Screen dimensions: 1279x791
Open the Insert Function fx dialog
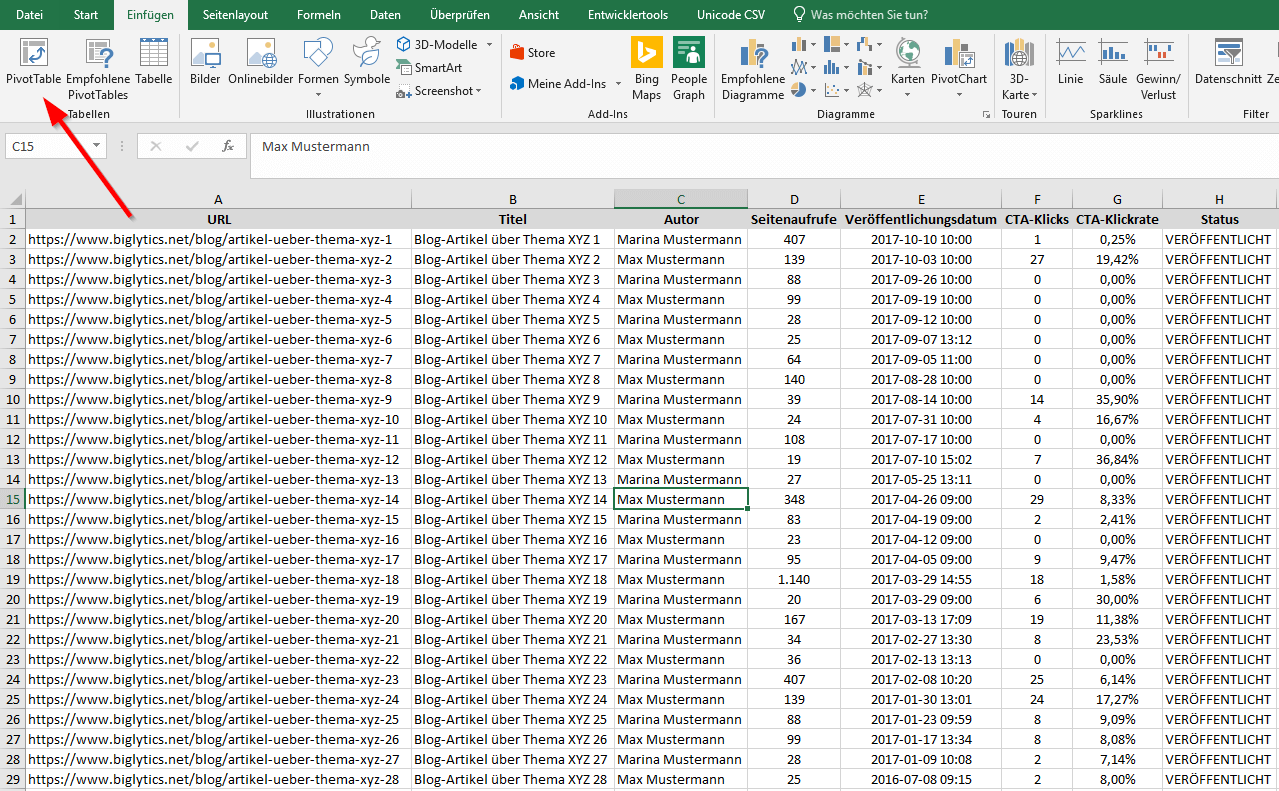tap(227, 146)
